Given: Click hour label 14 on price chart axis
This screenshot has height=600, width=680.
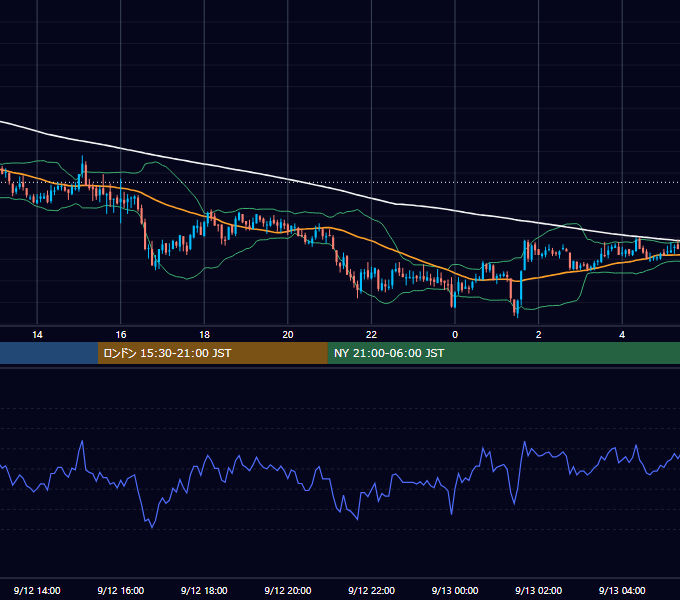Looking at the screenshot, I should (x=37, y=335).
